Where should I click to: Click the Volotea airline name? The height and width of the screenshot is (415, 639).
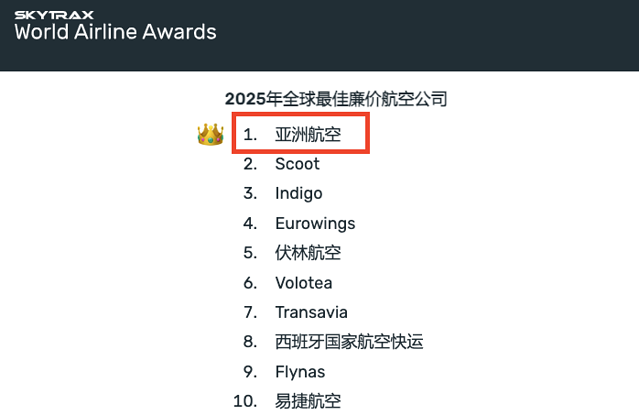coord(304,283)
